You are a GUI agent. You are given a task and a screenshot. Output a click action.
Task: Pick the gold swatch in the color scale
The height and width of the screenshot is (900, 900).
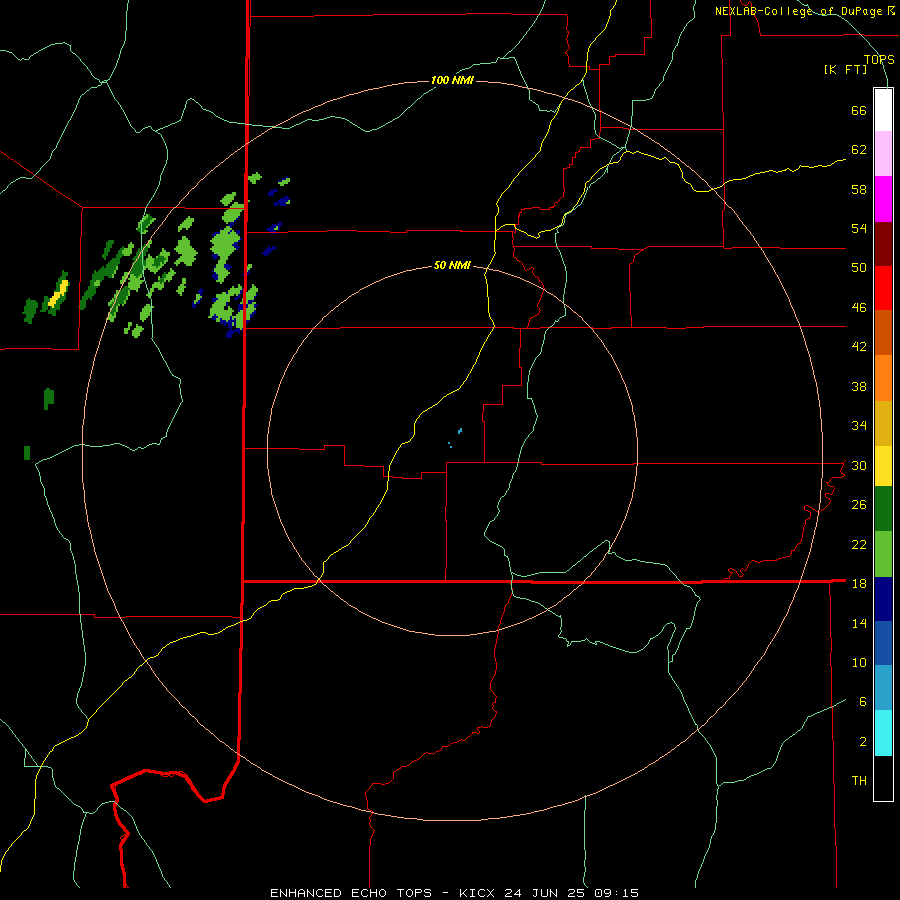(883, 423)
